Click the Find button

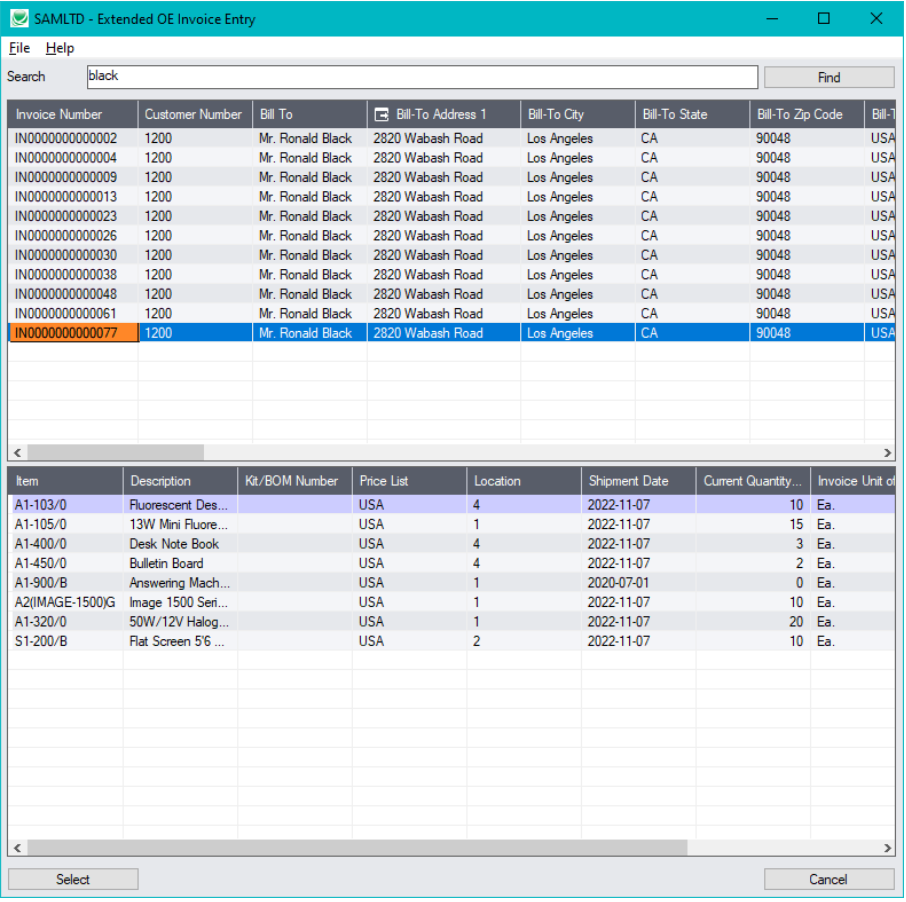point(829,77)
